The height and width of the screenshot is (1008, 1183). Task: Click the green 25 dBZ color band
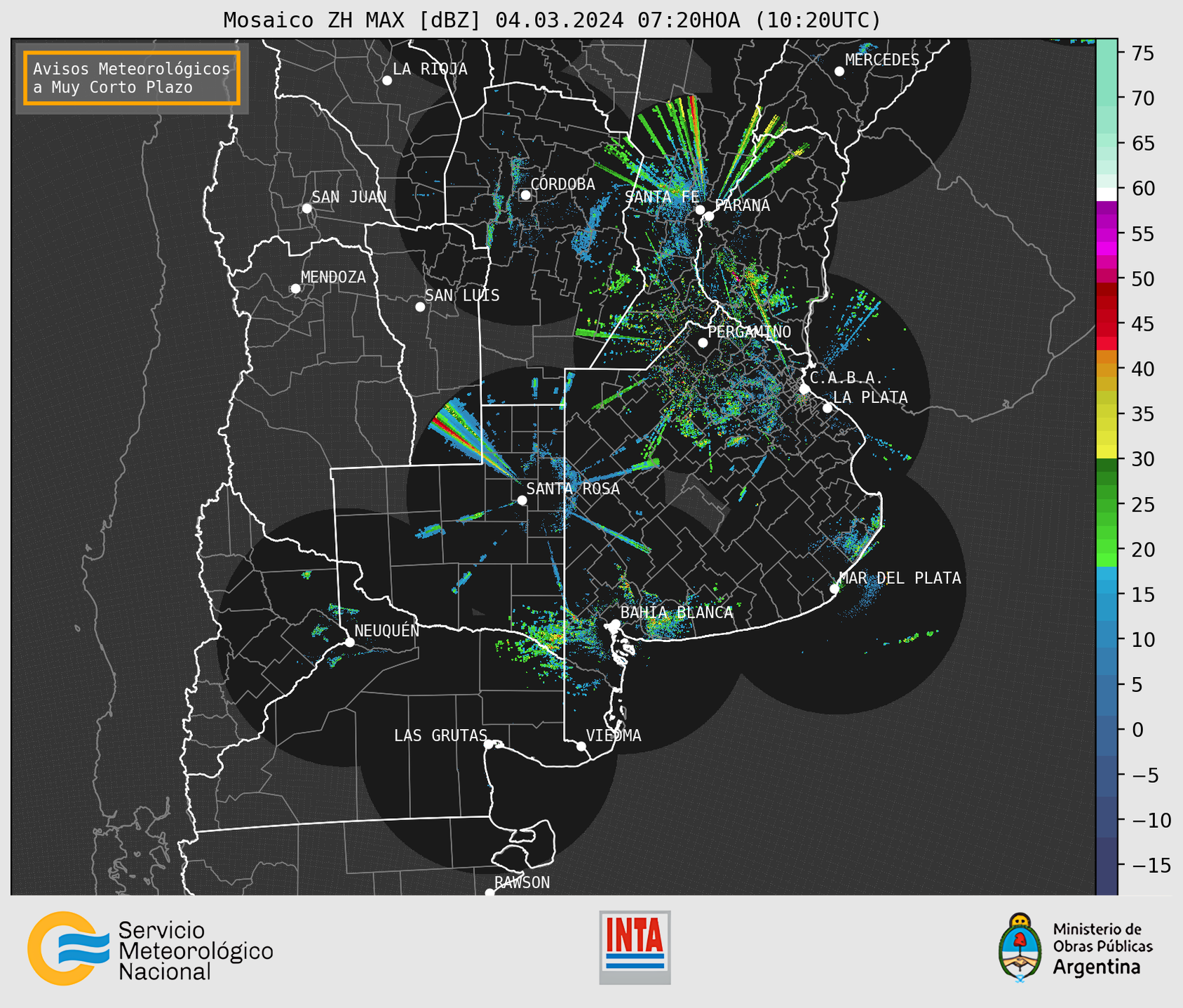point(1107,505)
